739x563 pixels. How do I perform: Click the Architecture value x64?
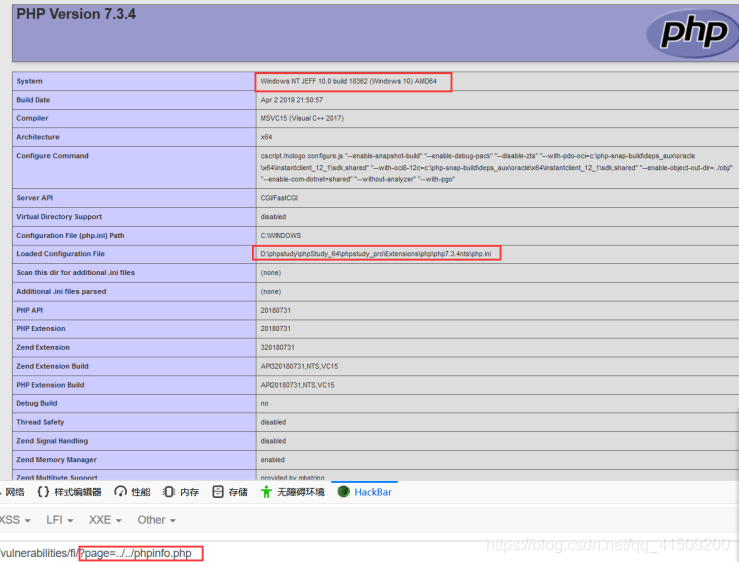(266, 137)
